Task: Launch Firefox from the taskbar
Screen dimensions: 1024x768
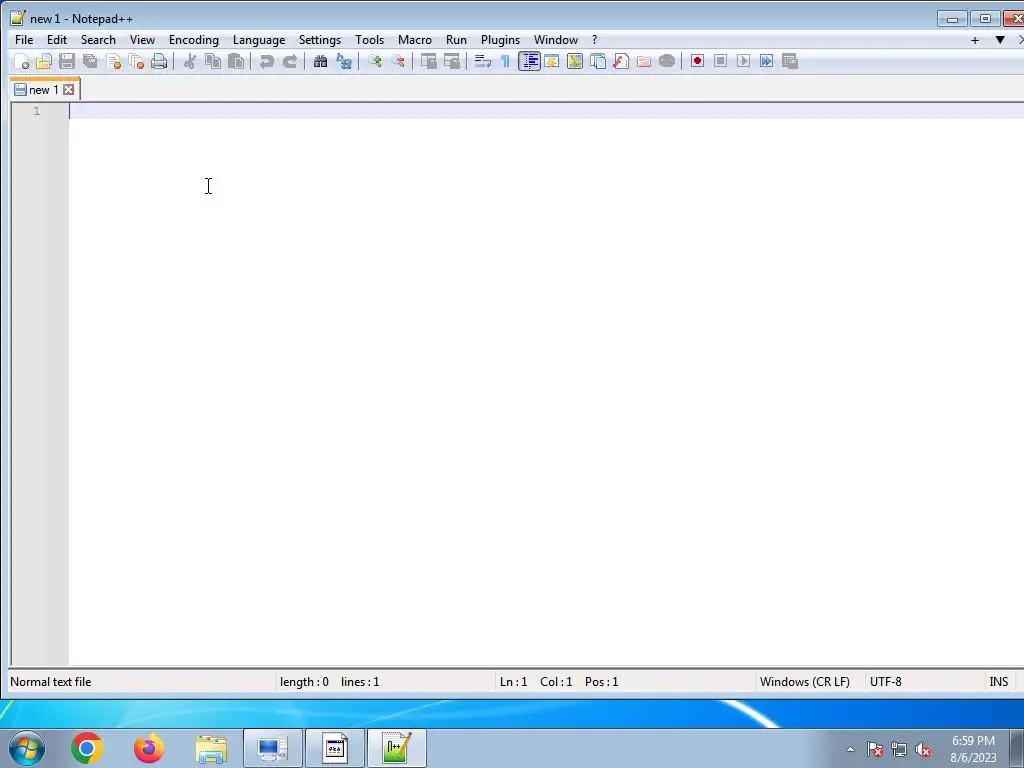Action: pyautogui.click(x=149, y=748)
